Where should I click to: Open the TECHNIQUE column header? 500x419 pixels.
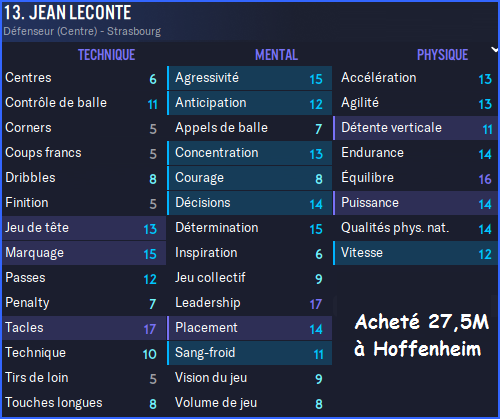(107, 55)
